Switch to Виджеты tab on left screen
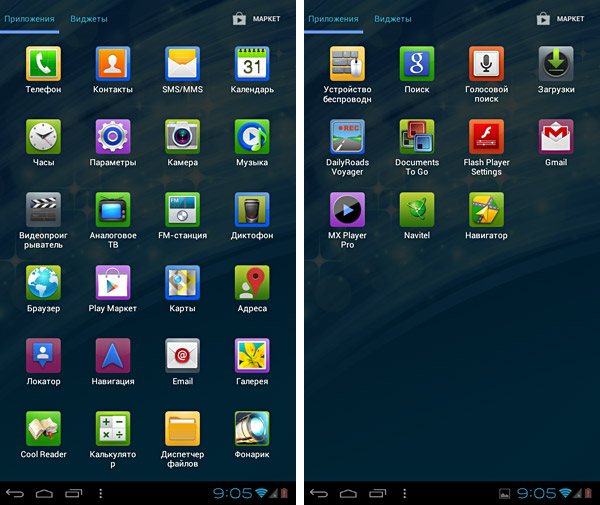Viewport: 600px width, 505px height. click(x=89, y=19)
